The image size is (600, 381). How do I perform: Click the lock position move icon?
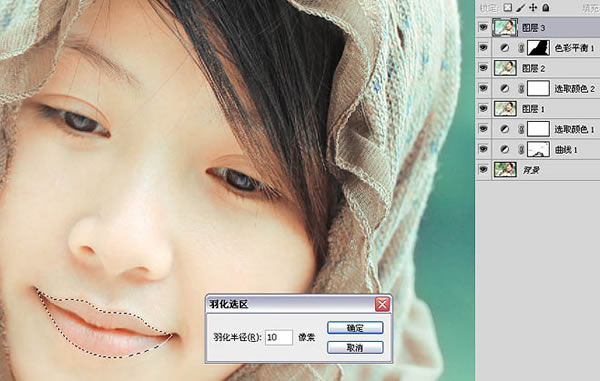533,7
